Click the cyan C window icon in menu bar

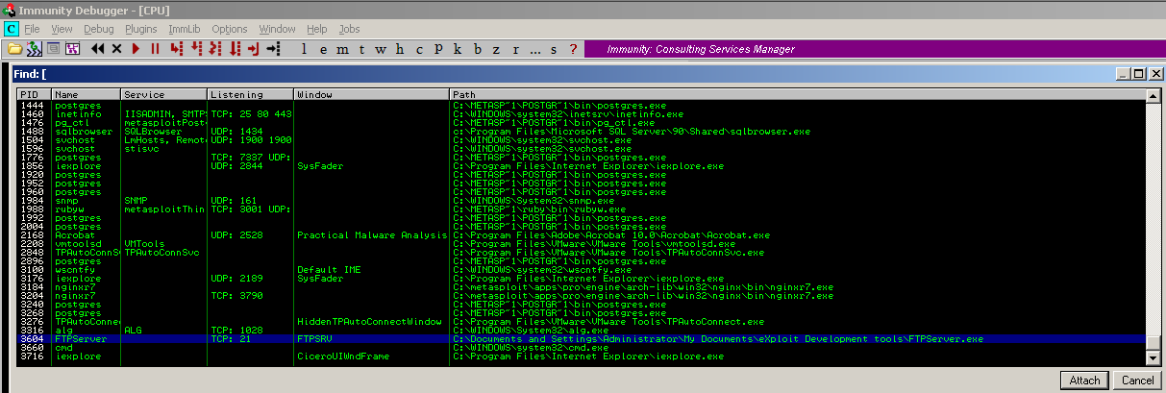[11, 29]
